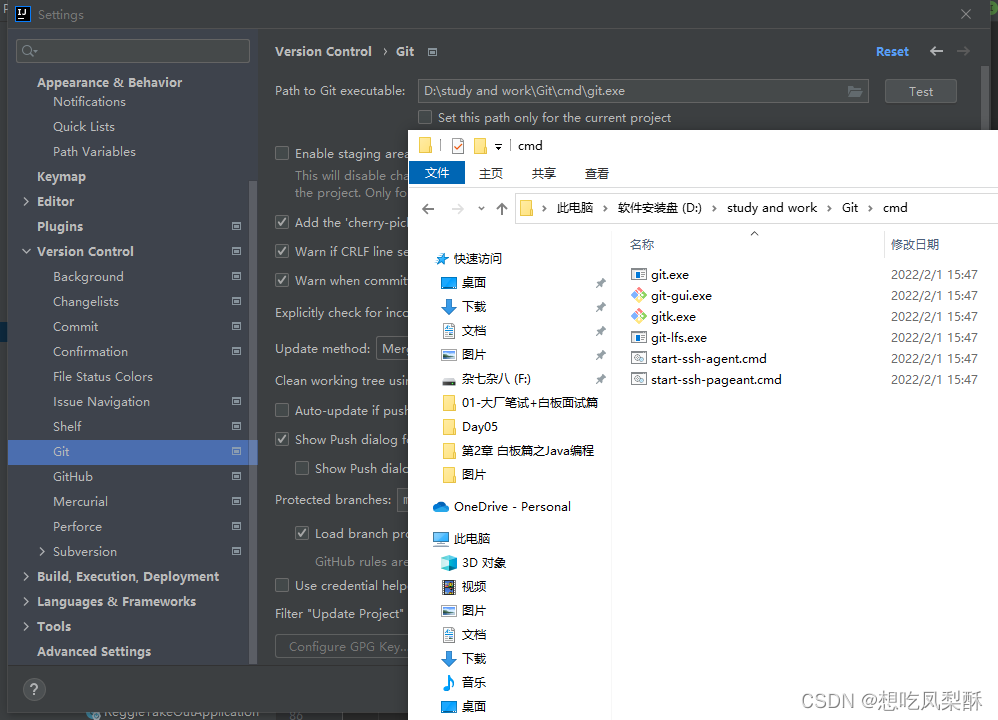The image size is (998, 720).
Task: Click the project icon next to GitHub
Action: coord(236,476)
